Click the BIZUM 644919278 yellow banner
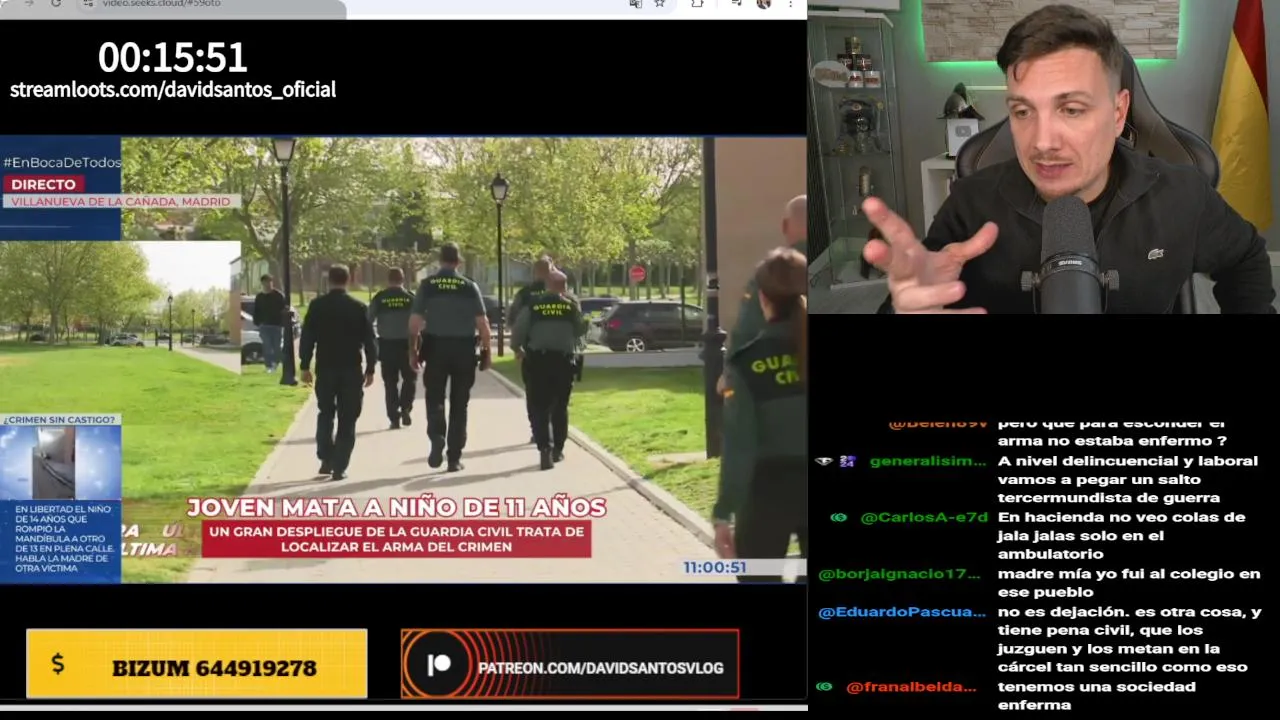This screenshot has width=1280, height=720. [197, 663]
